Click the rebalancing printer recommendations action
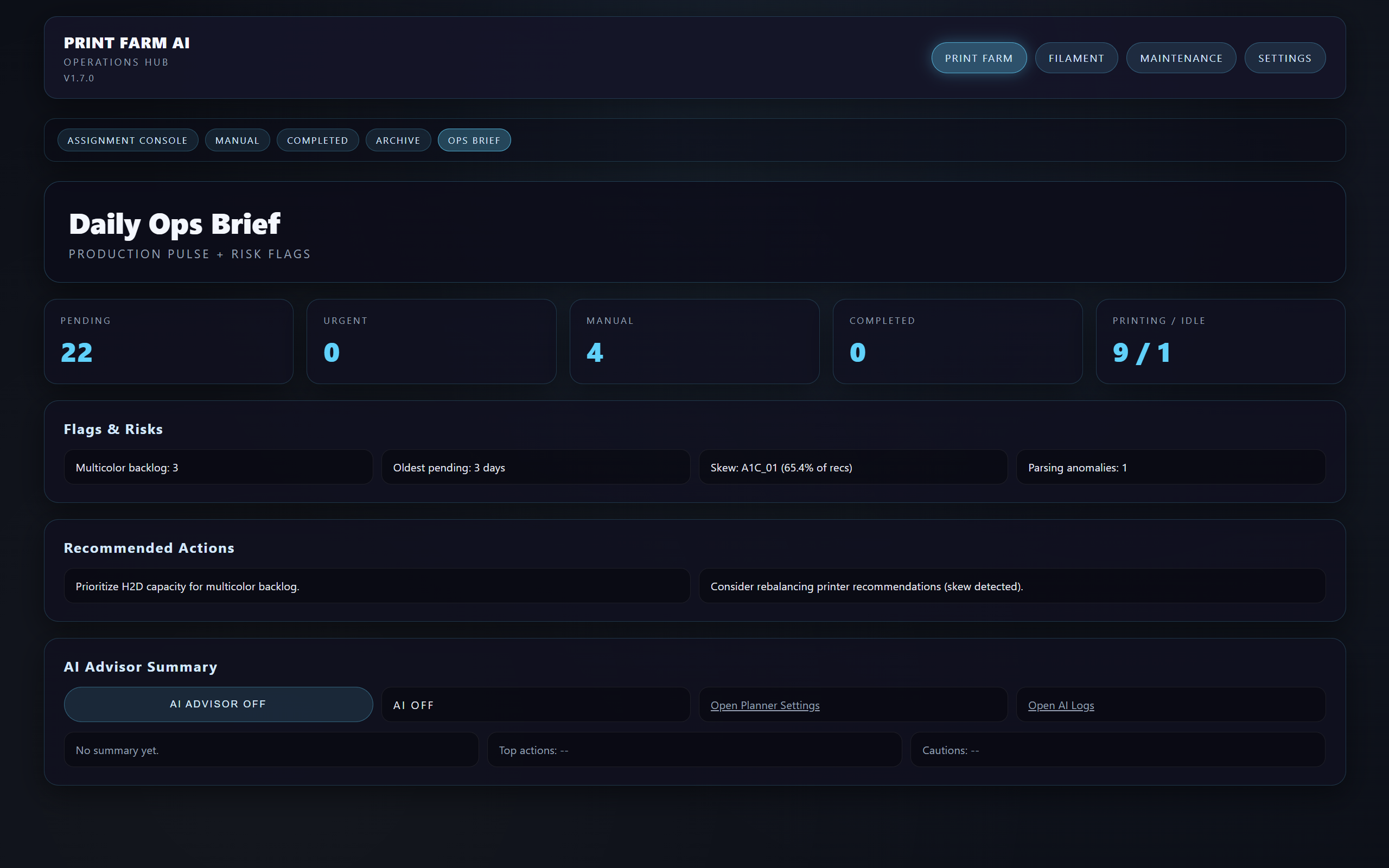Screen dimensions: 1389x868 click(1012, 586)
